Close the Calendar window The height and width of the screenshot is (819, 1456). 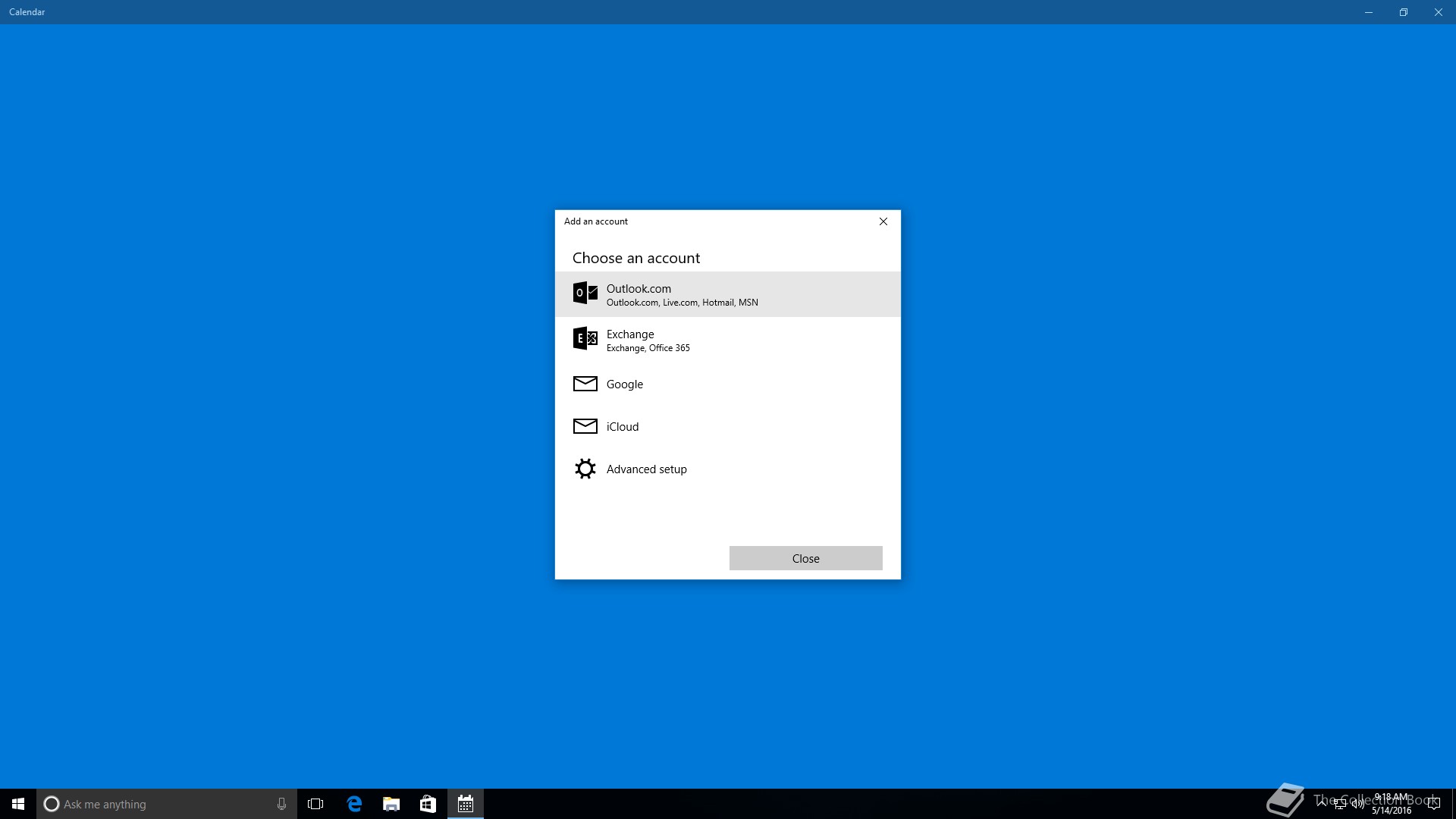pyautogui.click(x=1439, y=12)
